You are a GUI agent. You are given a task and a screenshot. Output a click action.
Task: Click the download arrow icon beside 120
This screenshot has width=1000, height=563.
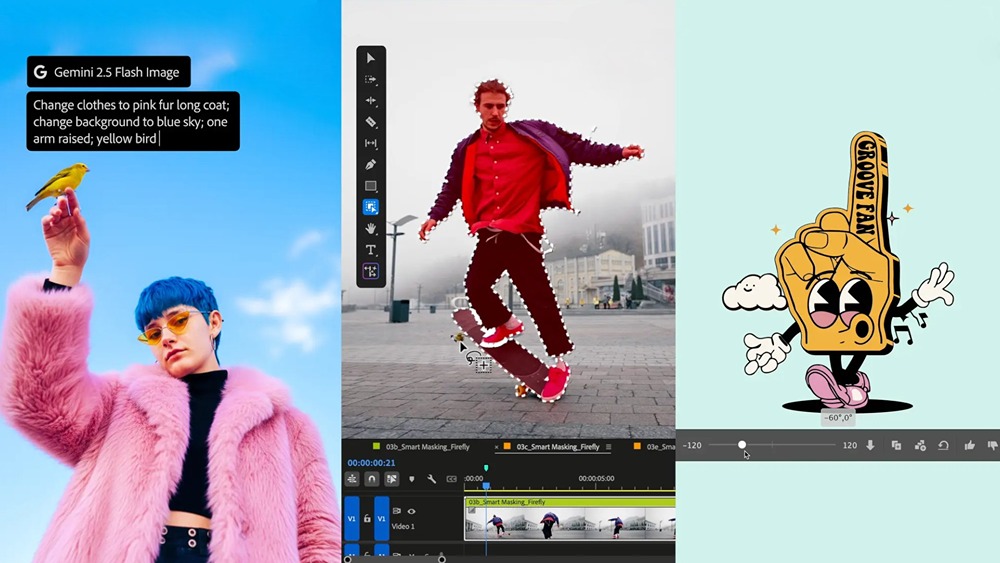[871, 445]
